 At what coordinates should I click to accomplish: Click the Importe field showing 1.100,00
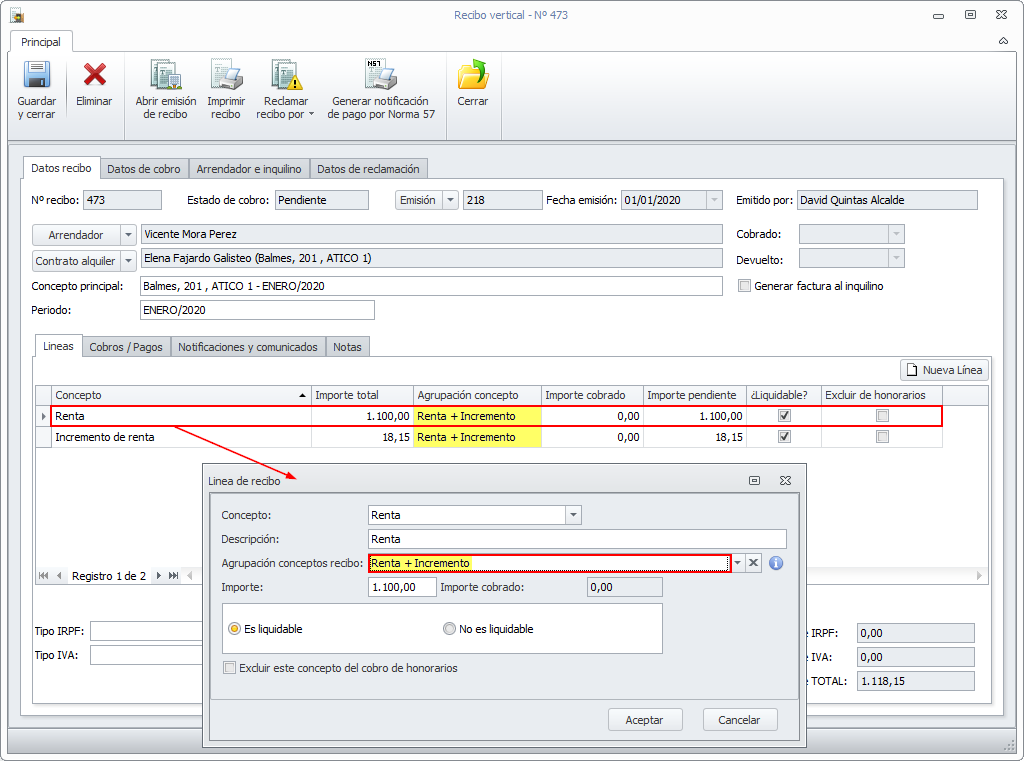click(402, 588)
